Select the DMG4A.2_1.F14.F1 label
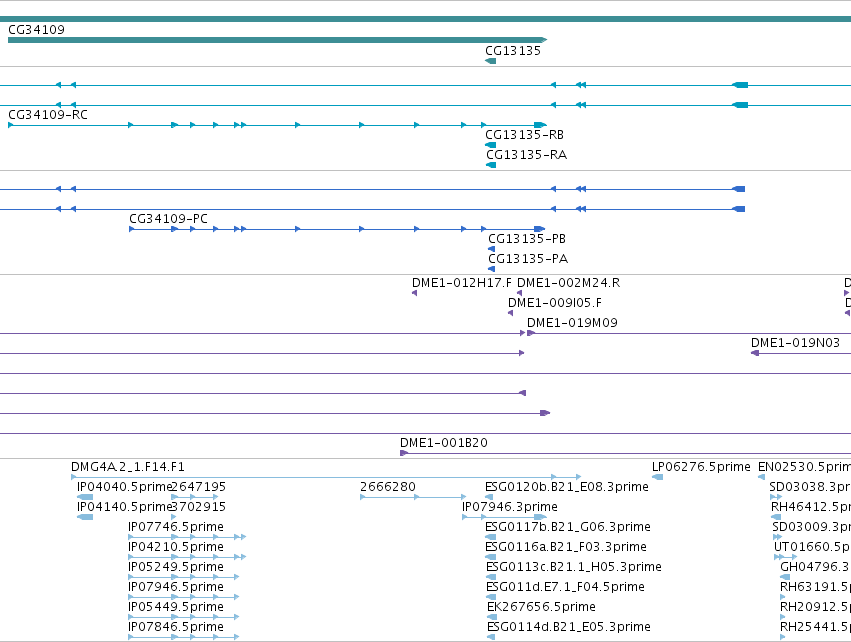This screenshot has width=851, height=642. tap(128, 467)
